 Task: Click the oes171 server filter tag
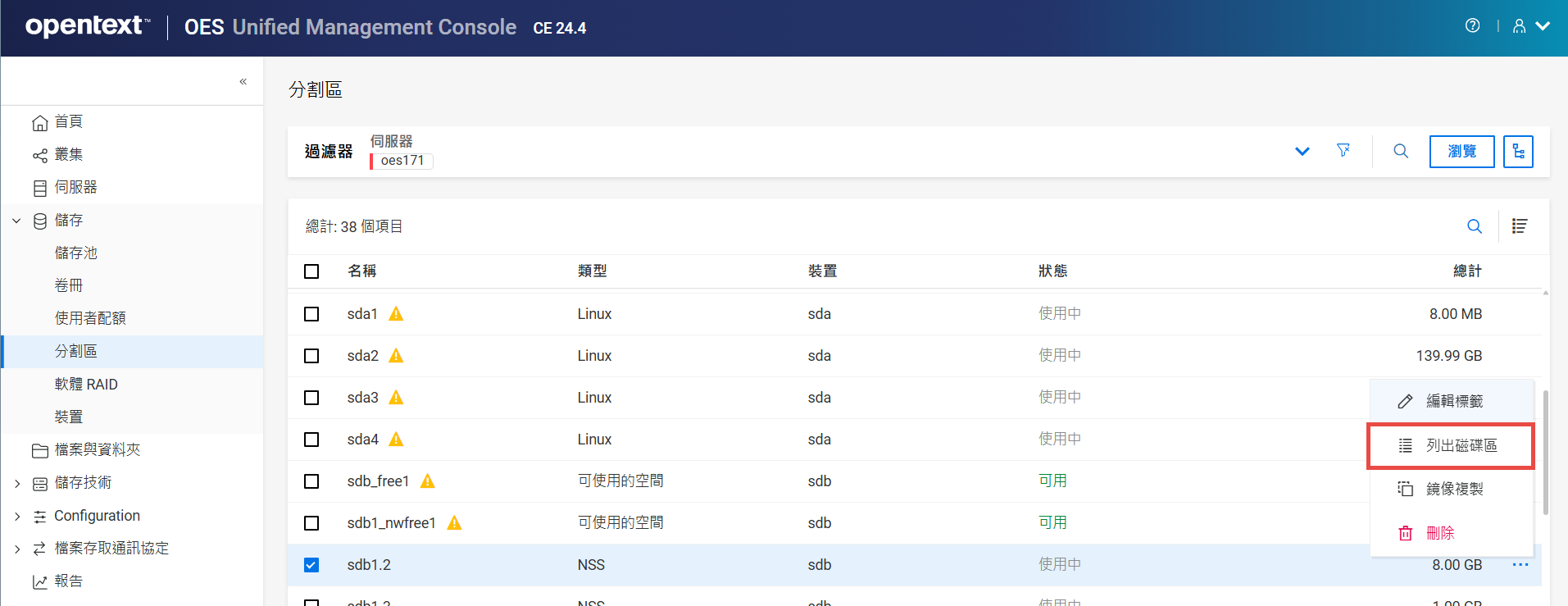tap(402, 161)
